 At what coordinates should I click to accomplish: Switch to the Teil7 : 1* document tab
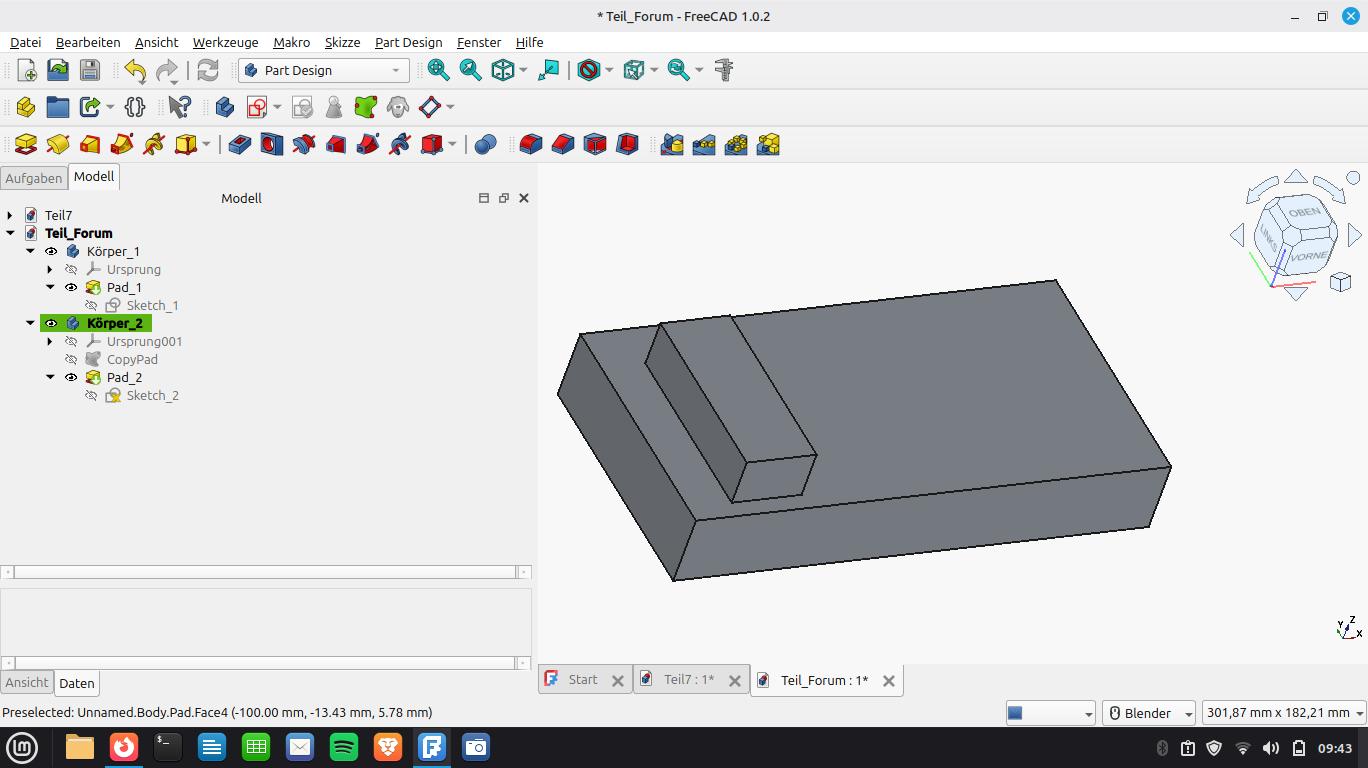pyautogui.click(x=688, y=680)
